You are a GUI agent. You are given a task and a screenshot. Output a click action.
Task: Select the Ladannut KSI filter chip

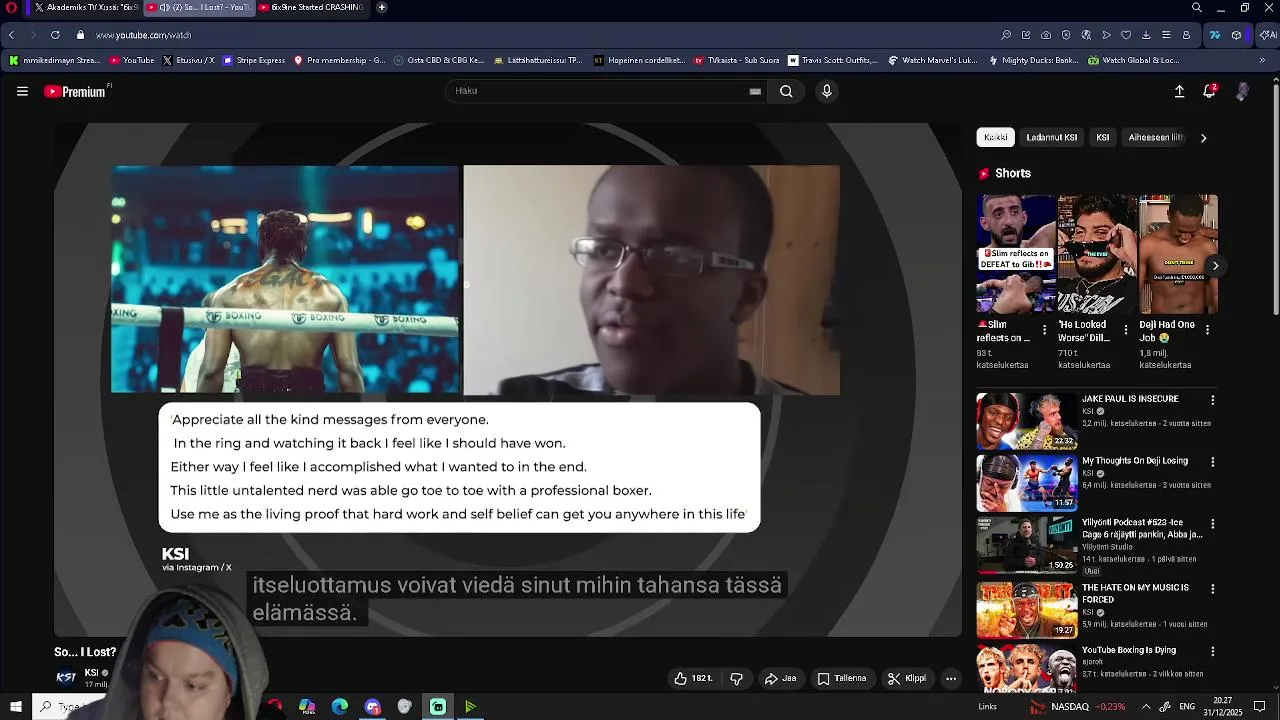(1051, 137)
